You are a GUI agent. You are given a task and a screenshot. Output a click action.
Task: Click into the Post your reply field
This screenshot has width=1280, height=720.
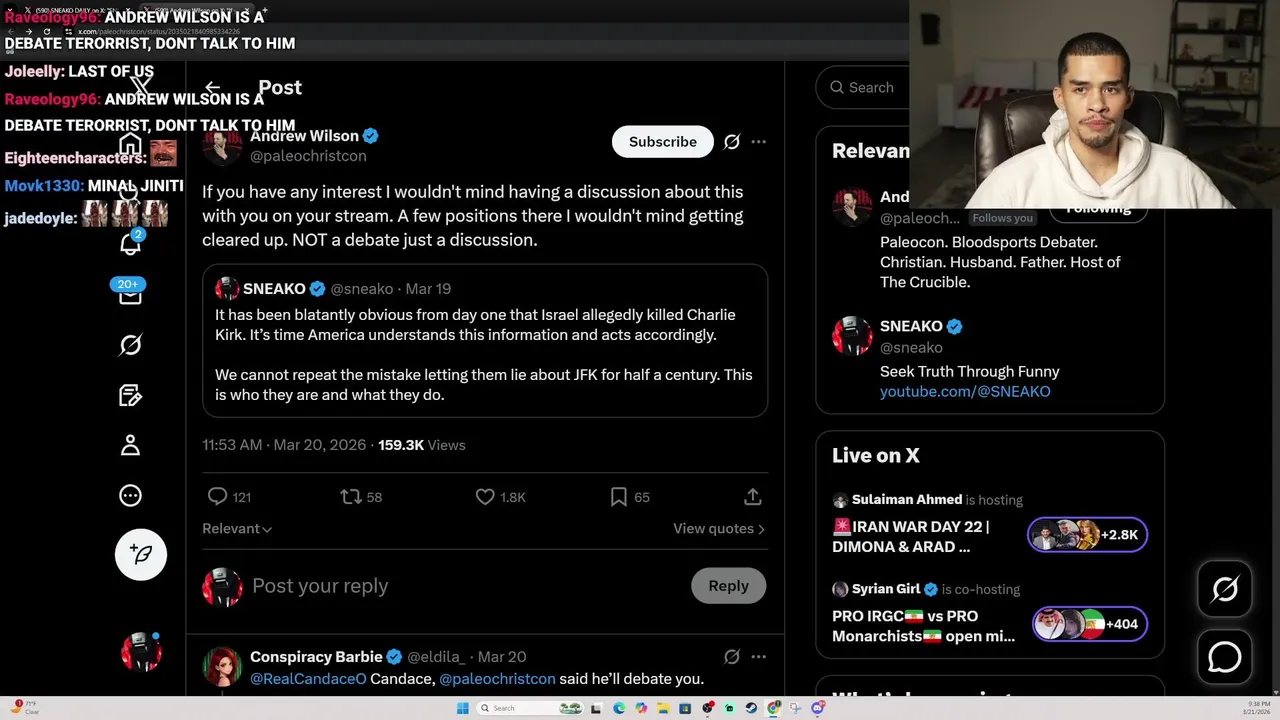[465, 586]
